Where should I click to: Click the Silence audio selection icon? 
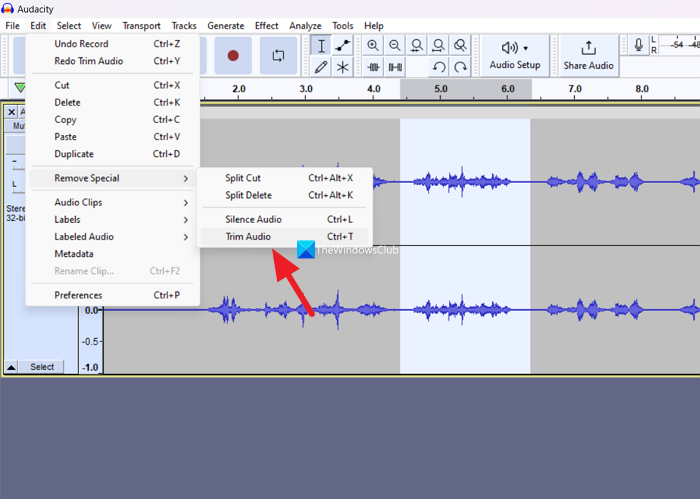[x=395, y=67]
